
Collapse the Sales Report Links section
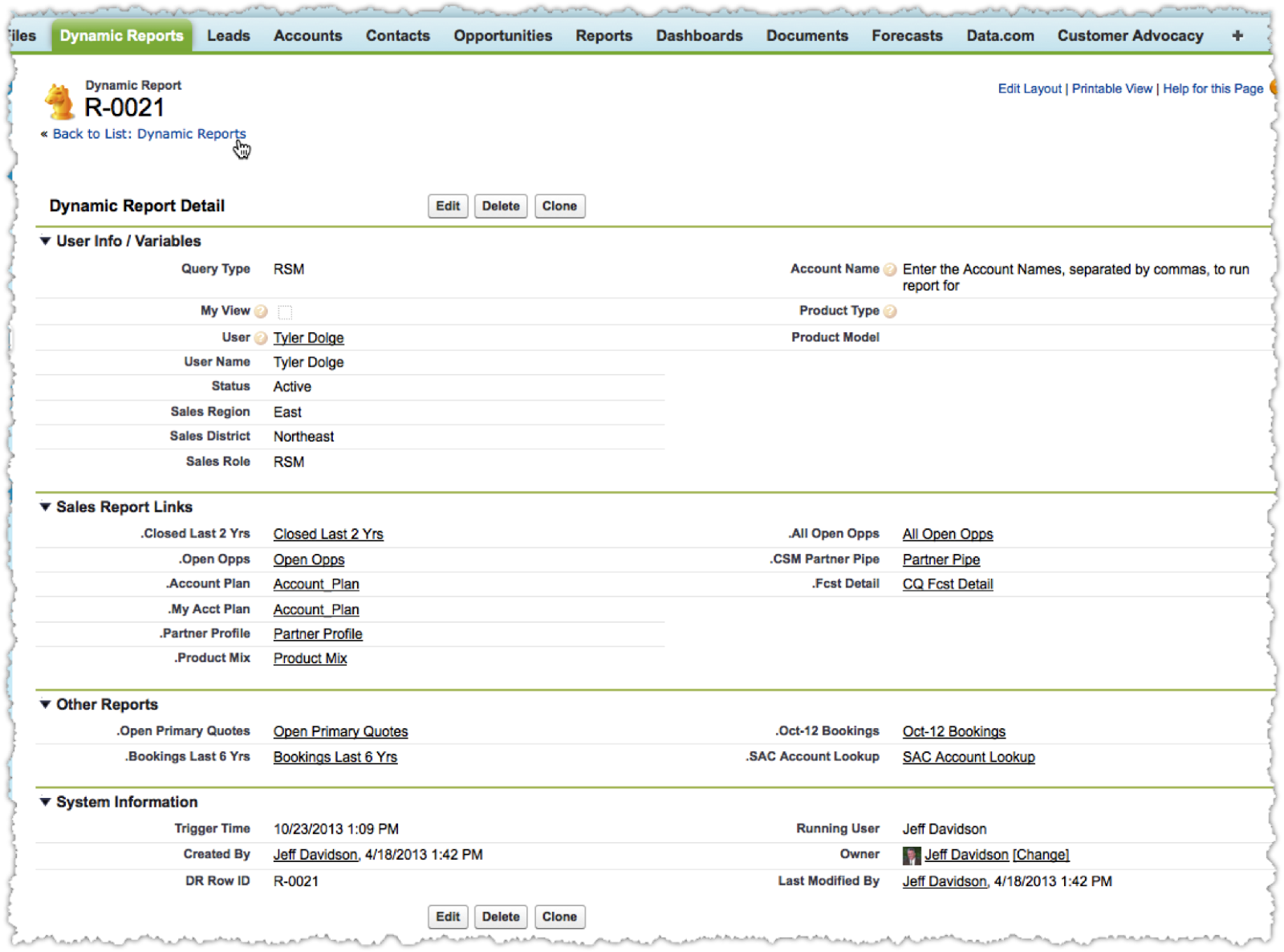(x=46, y=507)
